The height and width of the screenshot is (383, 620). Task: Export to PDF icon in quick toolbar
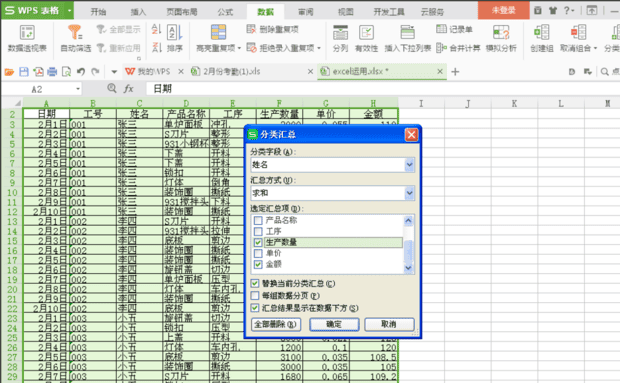[x=38, y=72]
